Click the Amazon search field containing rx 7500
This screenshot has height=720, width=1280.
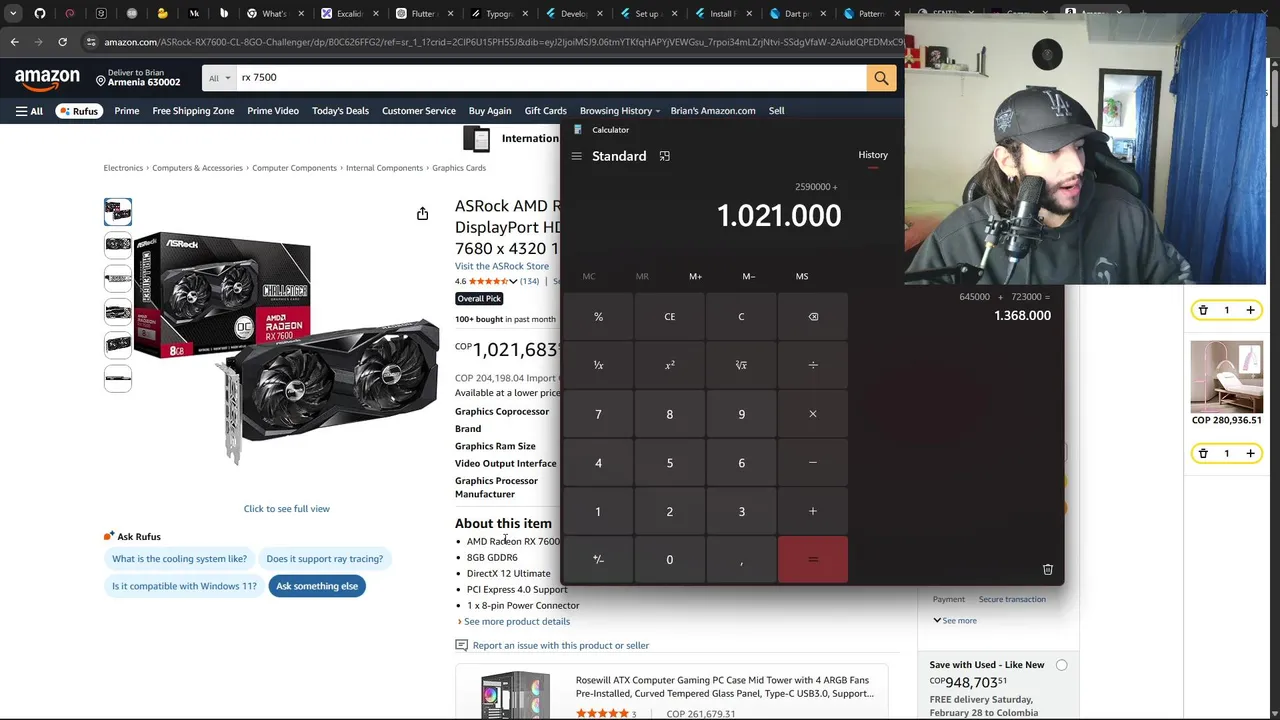(x=551, y=78)
